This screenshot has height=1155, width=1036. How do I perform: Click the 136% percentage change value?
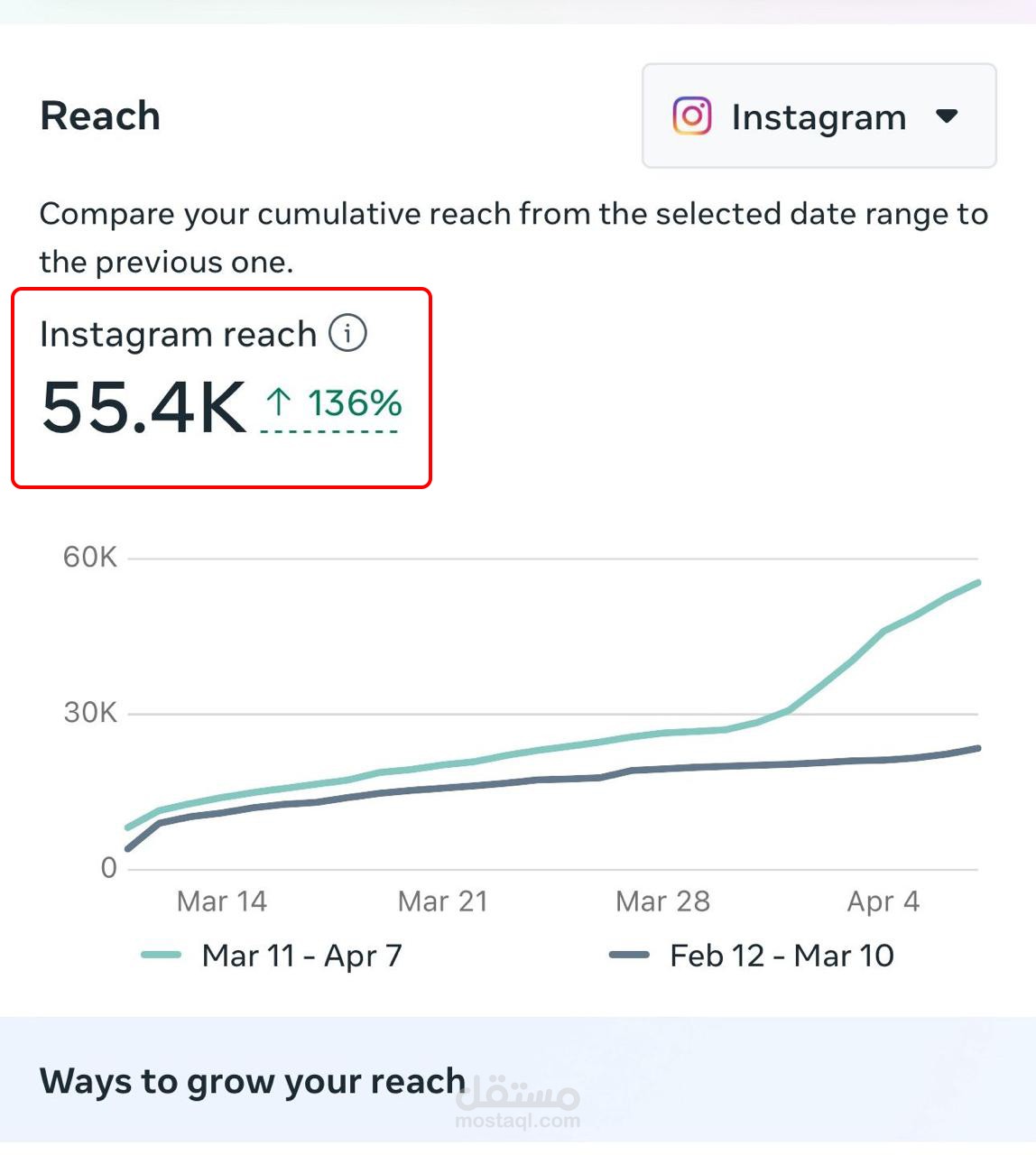(355, 403)
